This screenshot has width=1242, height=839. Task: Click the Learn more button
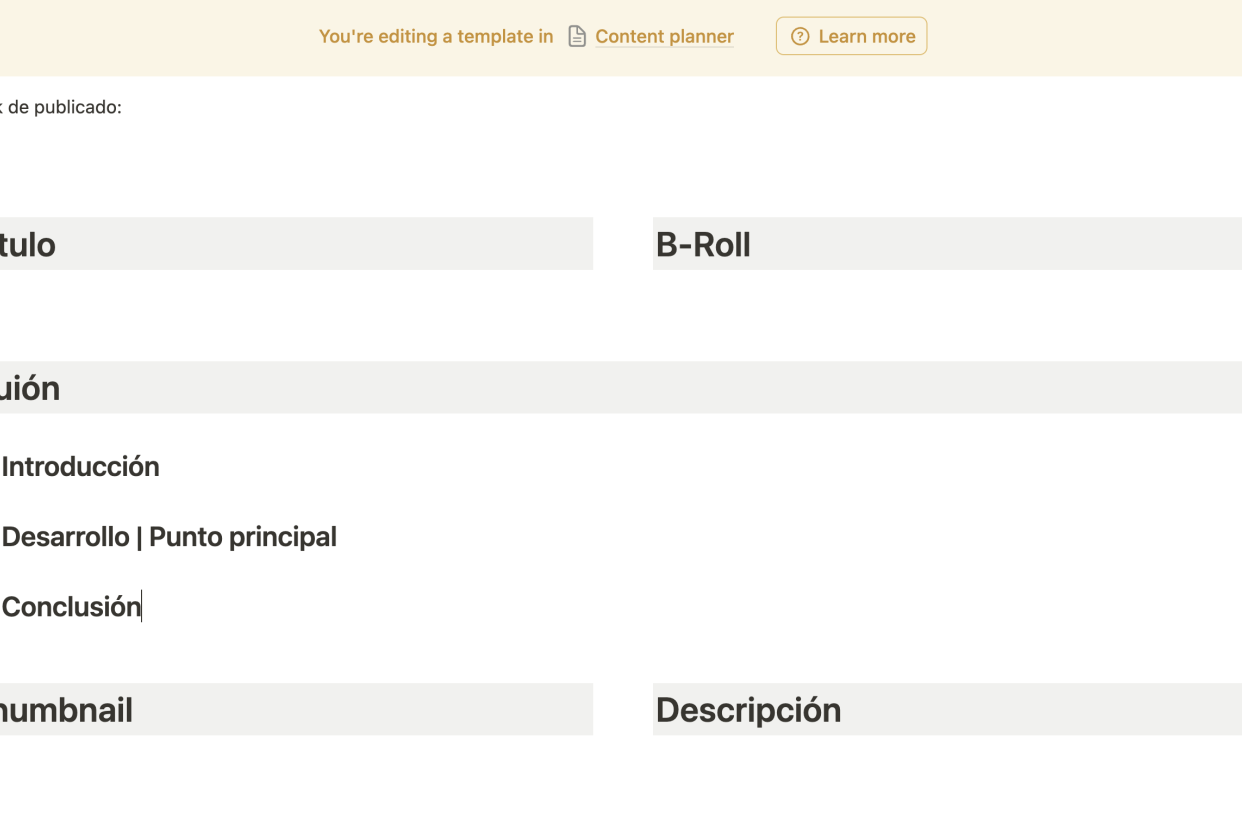(x=851, y=36)
